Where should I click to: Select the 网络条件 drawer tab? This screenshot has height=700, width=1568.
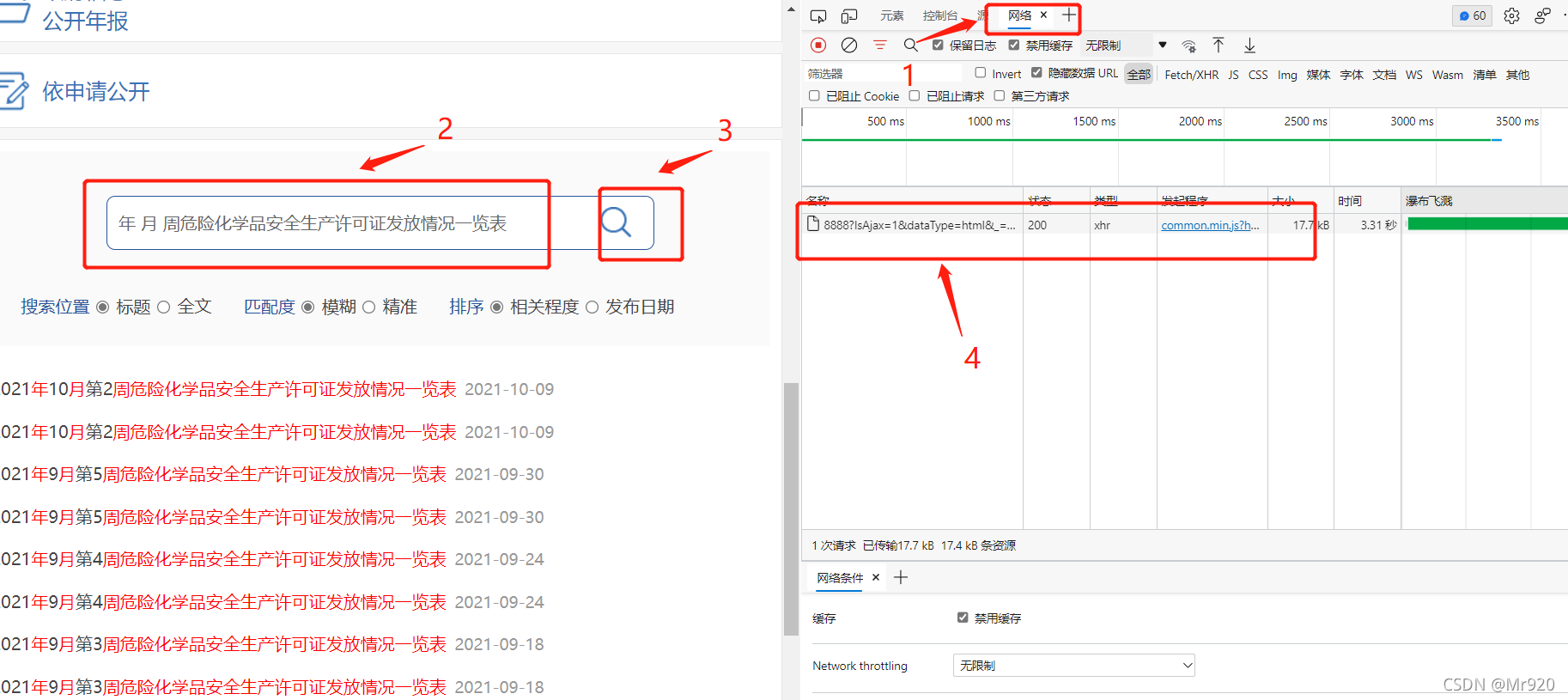click(x=841, y=578)
